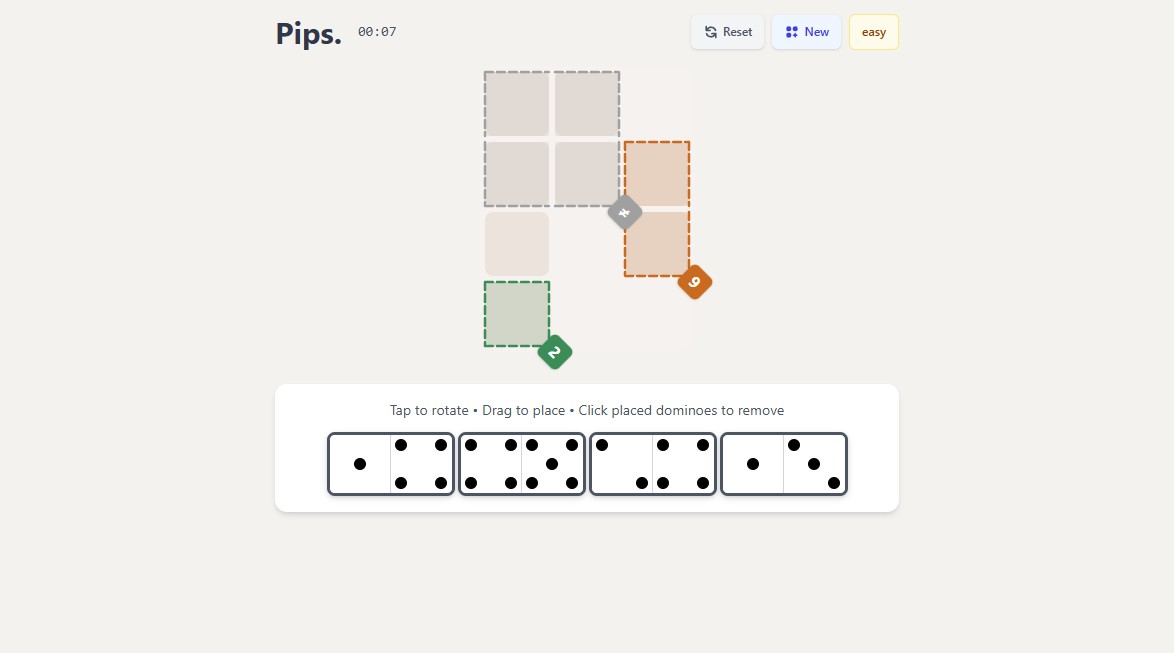Tap the 2-4 domino in the tray
The height and width of the screenshot is (653, 1174).
[653, 463]
